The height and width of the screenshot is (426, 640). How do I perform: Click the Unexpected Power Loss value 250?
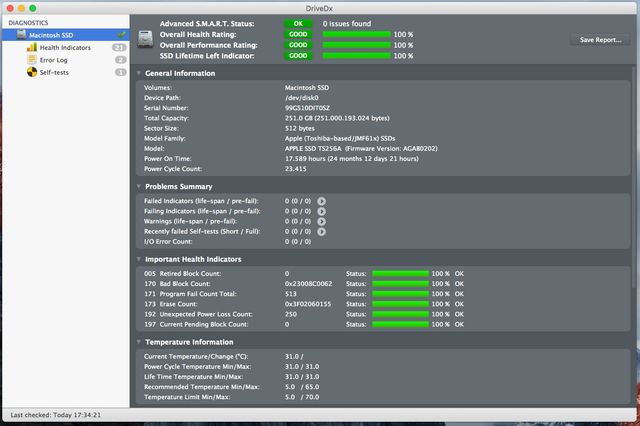tap(291, 314)
